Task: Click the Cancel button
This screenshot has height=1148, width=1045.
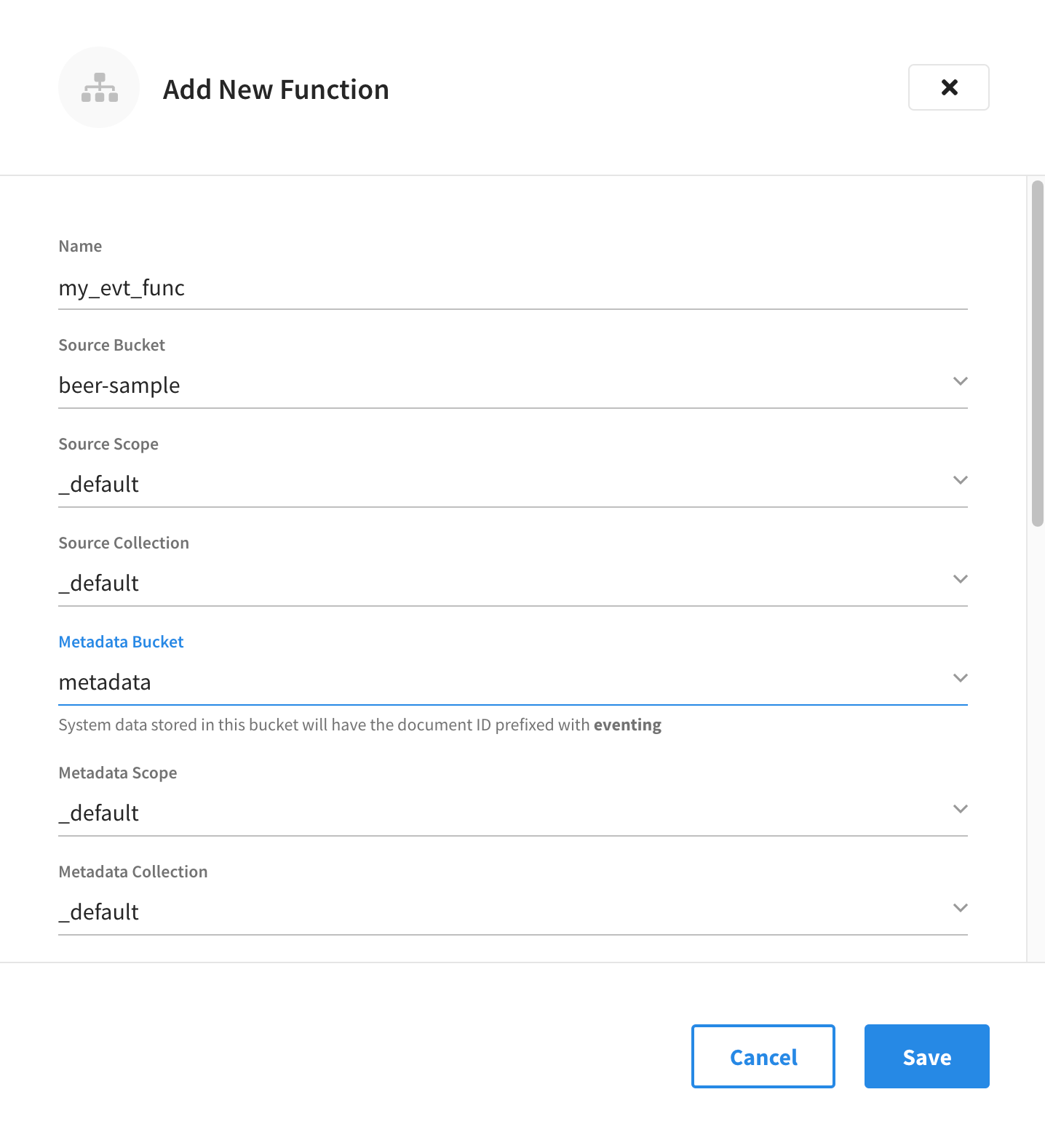Action: [x=763, y=1056]
